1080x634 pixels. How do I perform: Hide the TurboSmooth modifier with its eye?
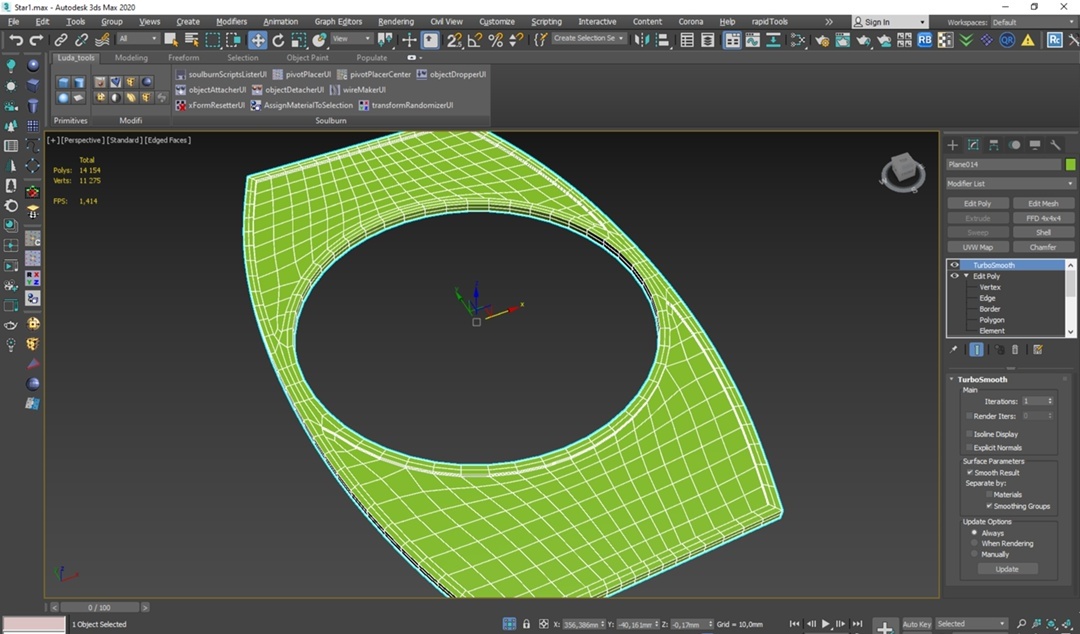coord(955,265)
